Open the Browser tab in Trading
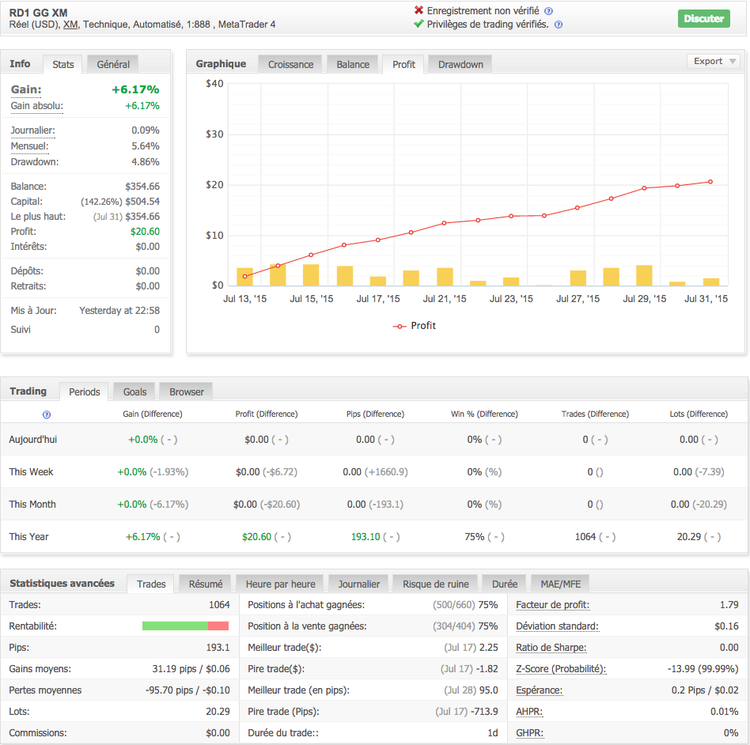 click(186, 392)
